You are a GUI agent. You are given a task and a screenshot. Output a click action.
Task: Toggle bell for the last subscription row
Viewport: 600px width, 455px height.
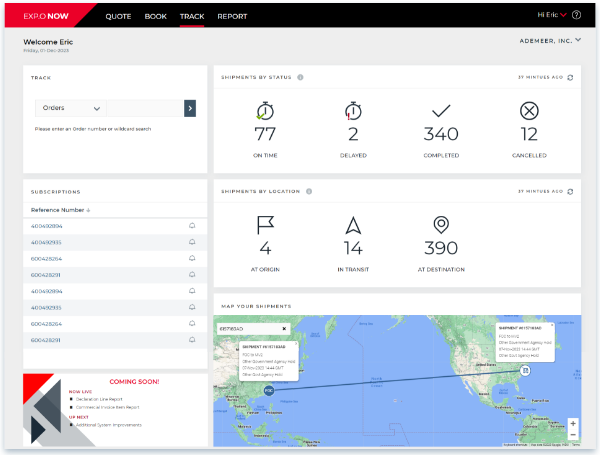coord(192,340)
